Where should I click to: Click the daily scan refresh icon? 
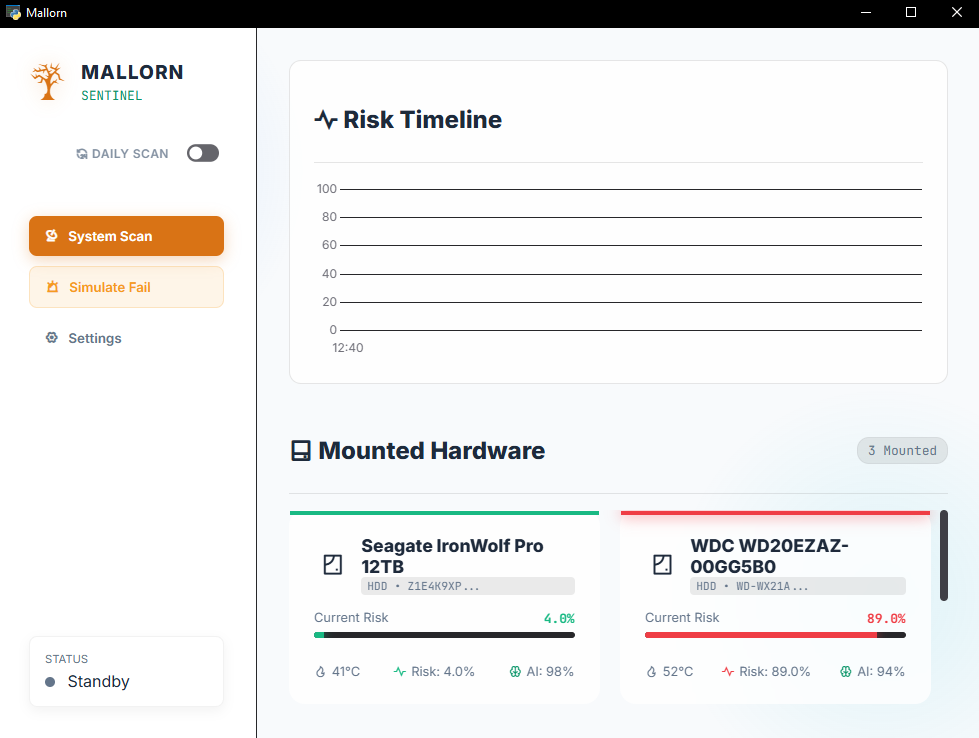click(82, 154)
